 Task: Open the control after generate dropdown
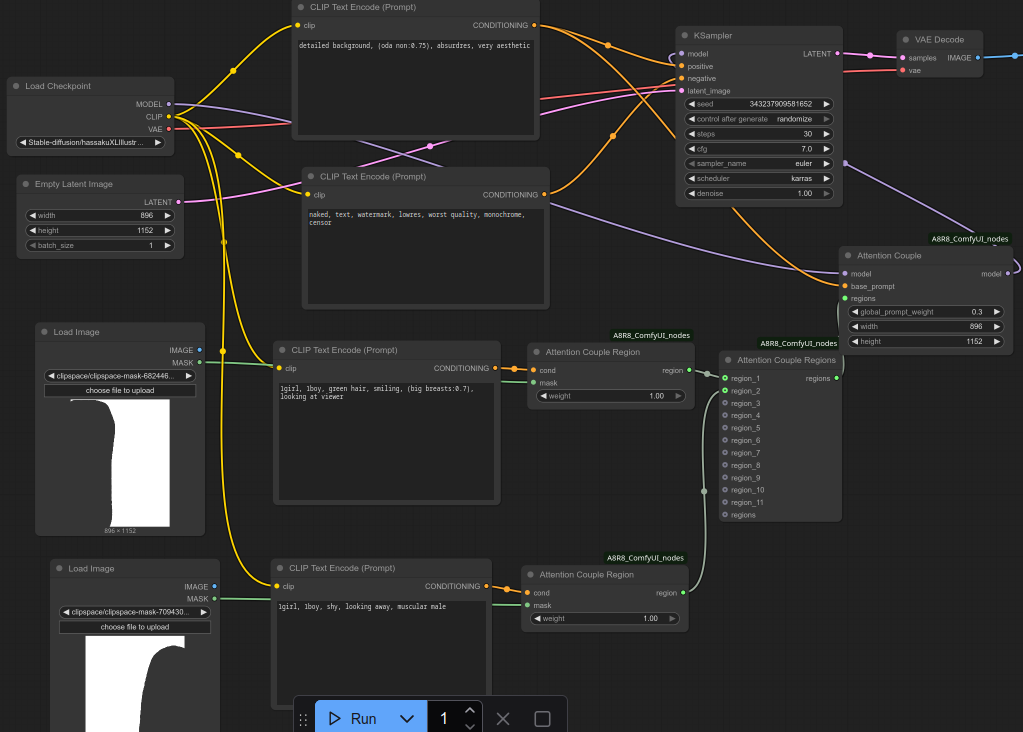[759, 119]
